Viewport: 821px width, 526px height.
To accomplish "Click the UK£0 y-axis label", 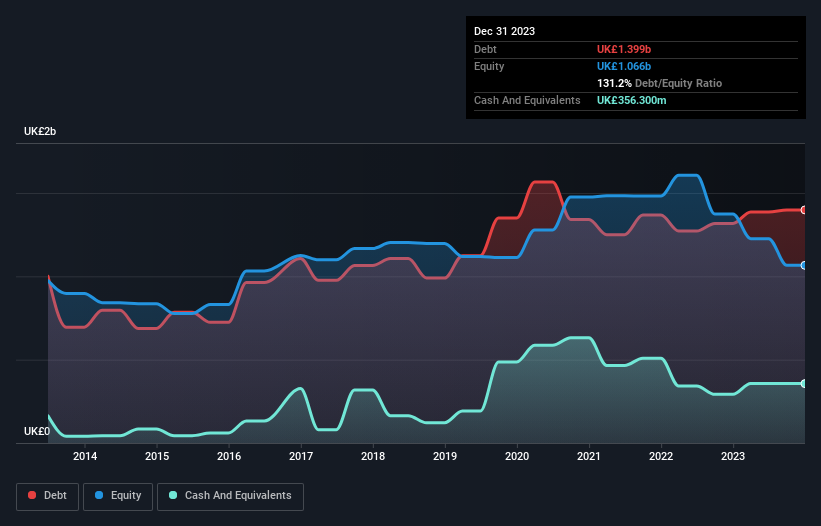I will click(x=37, y=431).
